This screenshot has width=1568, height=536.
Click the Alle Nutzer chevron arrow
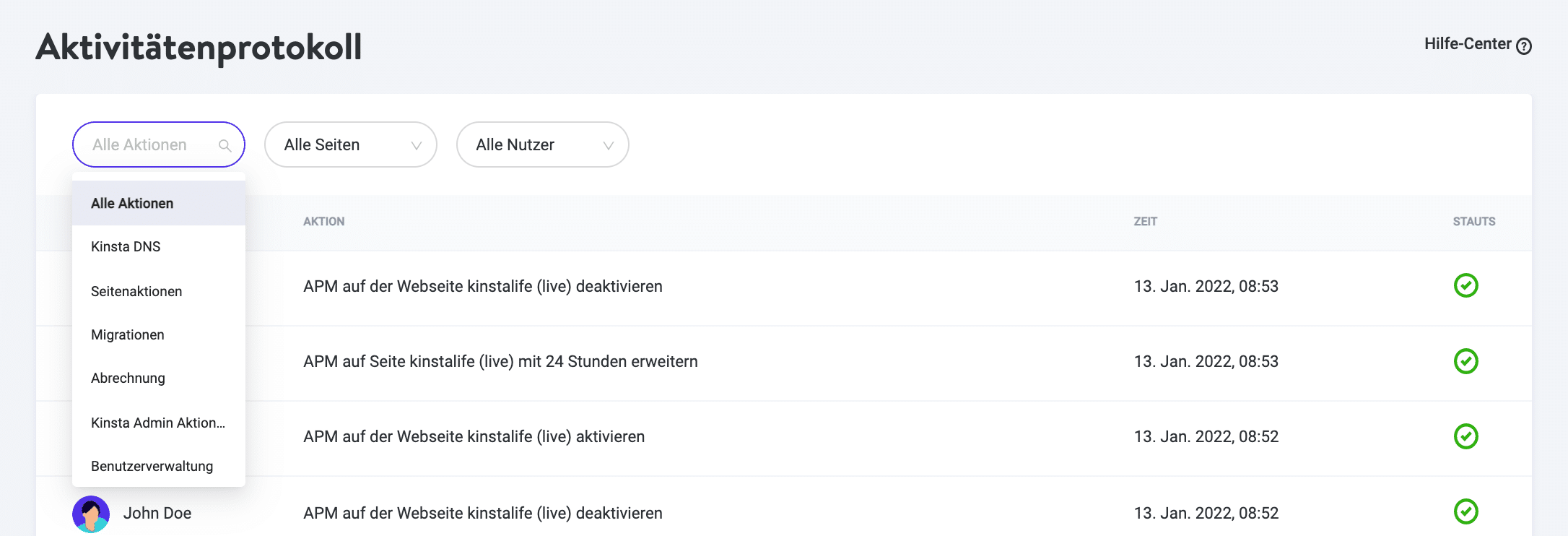point(608,146)
